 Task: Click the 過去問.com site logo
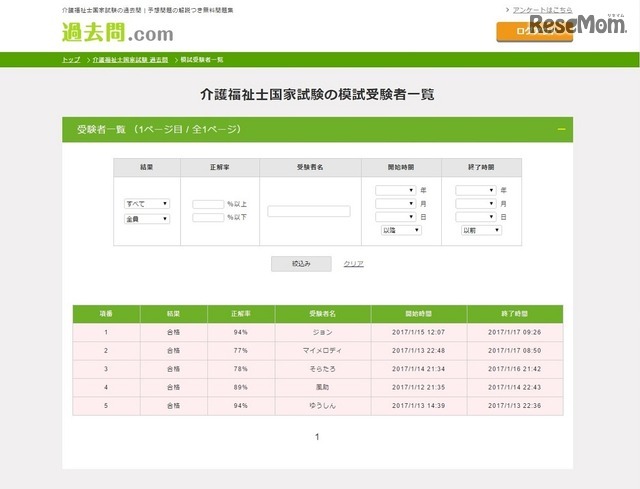pos(117,34)
